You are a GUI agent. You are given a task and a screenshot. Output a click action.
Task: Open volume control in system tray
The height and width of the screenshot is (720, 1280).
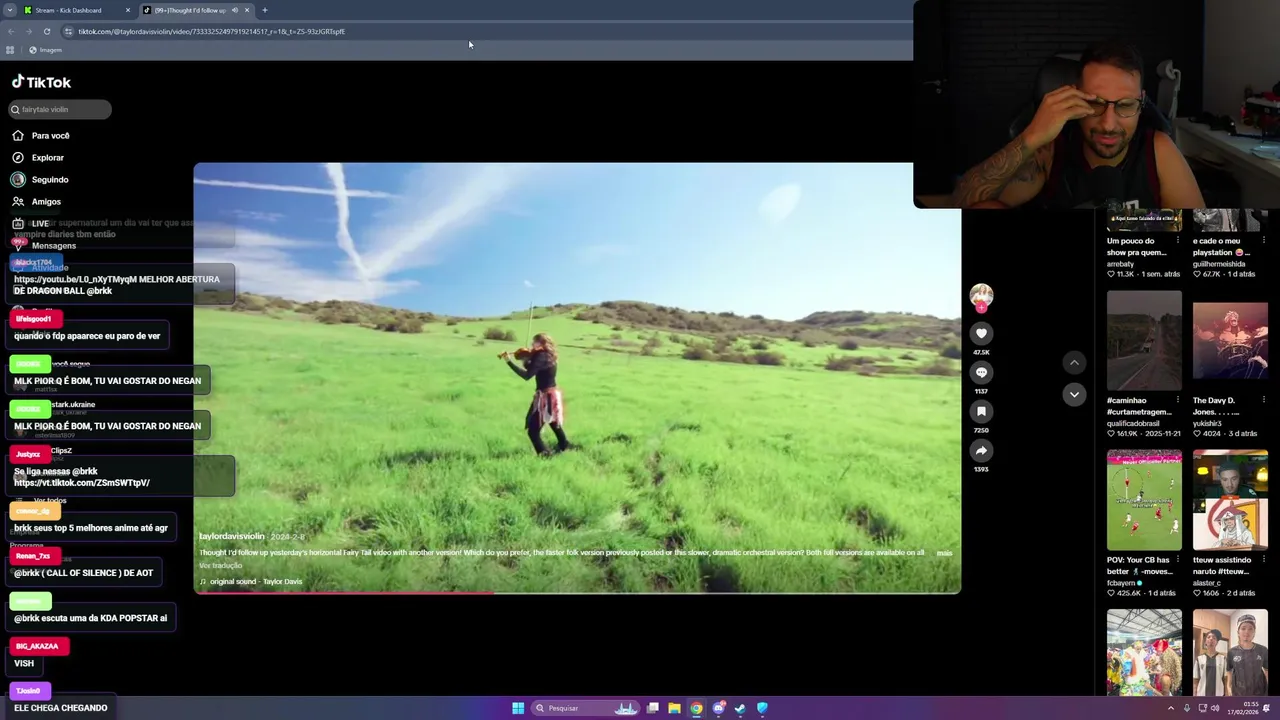coord(1215,708)
